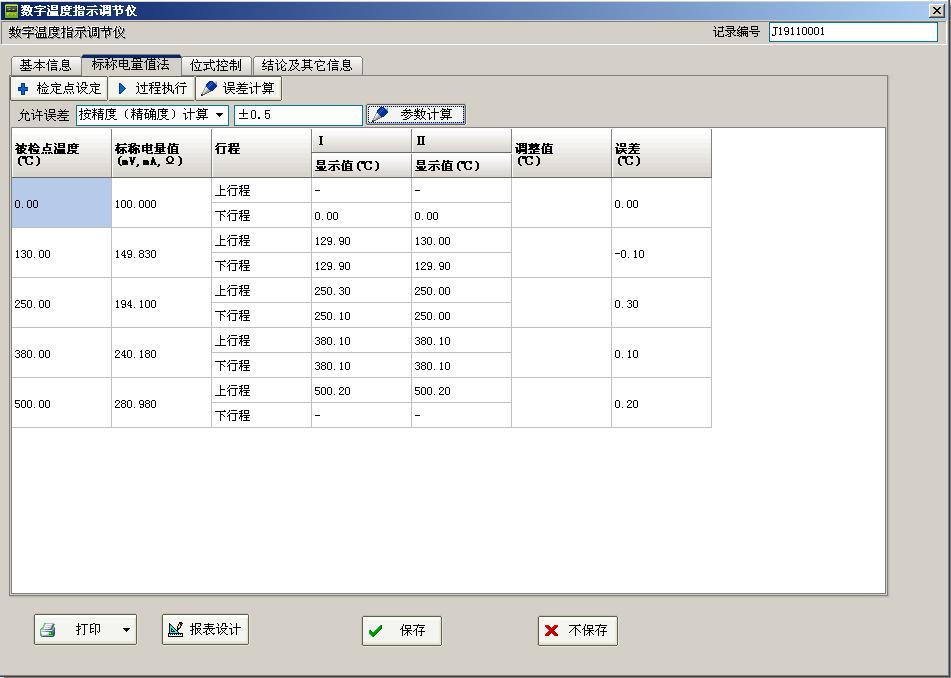Switch to the 基本信息 tab
Screen dimensions: 951x678
pyautogui.click(x=46, y=65)
